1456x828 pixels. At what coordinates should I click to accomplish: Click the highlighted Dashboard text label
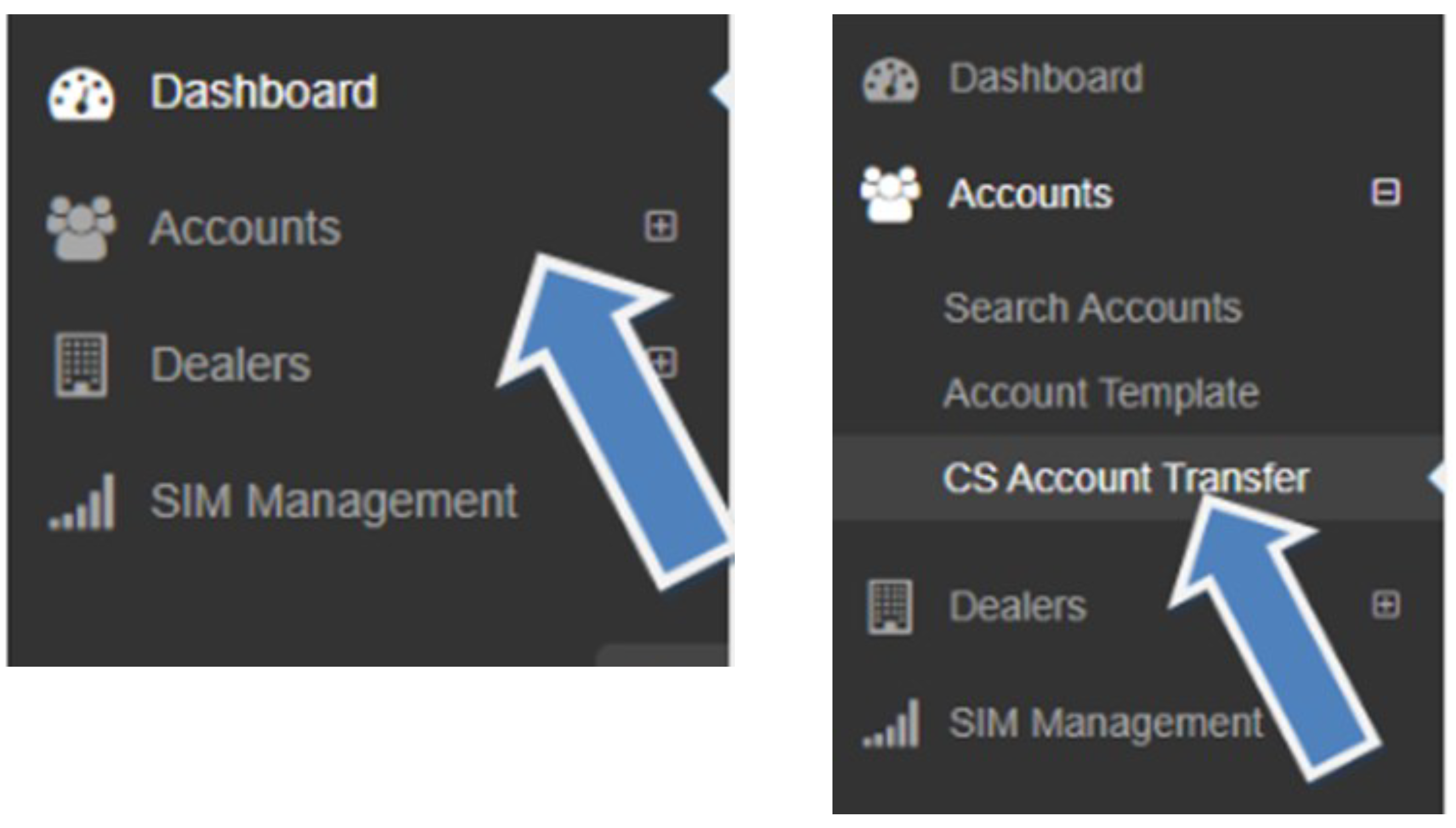coord(263,92)
